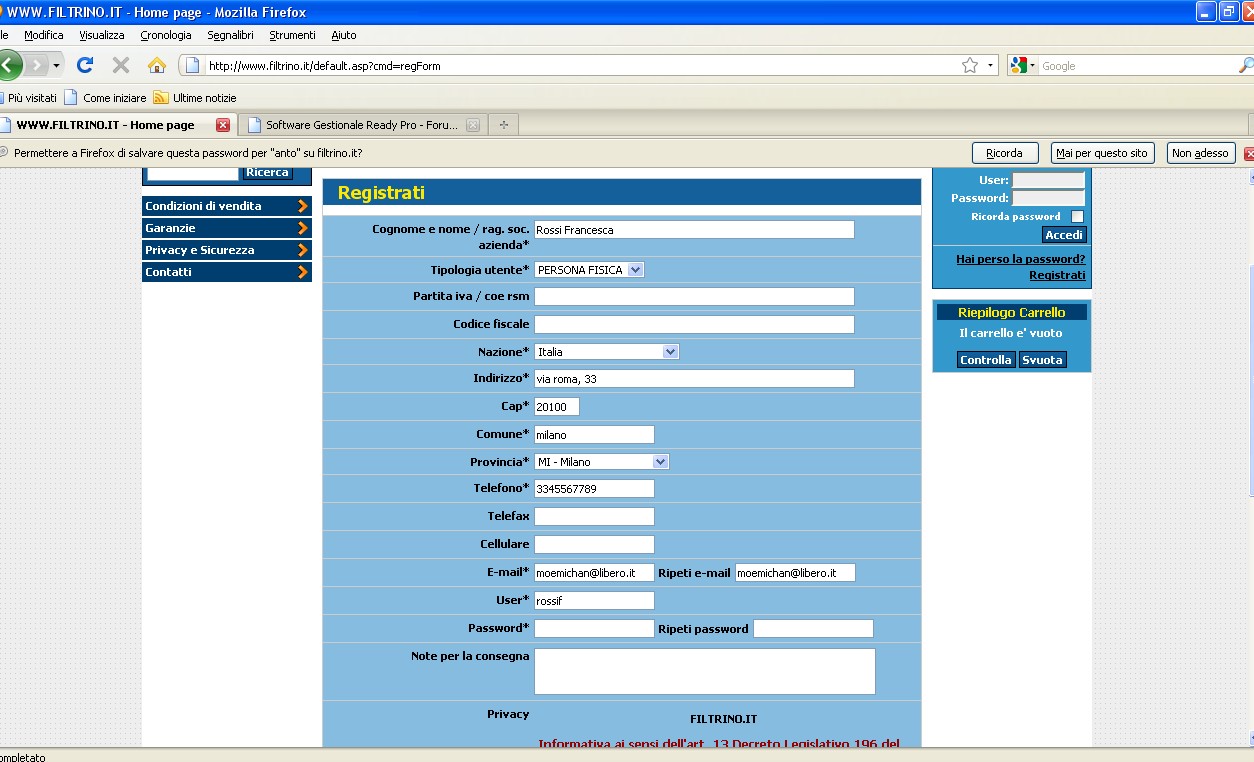
Task: Click the Ripeti e-mail field
Action: [x=795, y=573]
